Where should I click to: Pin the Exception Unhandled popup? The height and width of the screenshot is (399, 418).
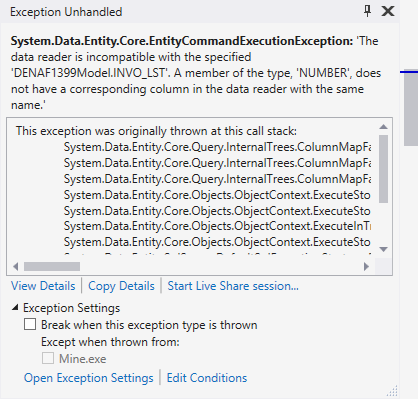[x=367, y=11]
